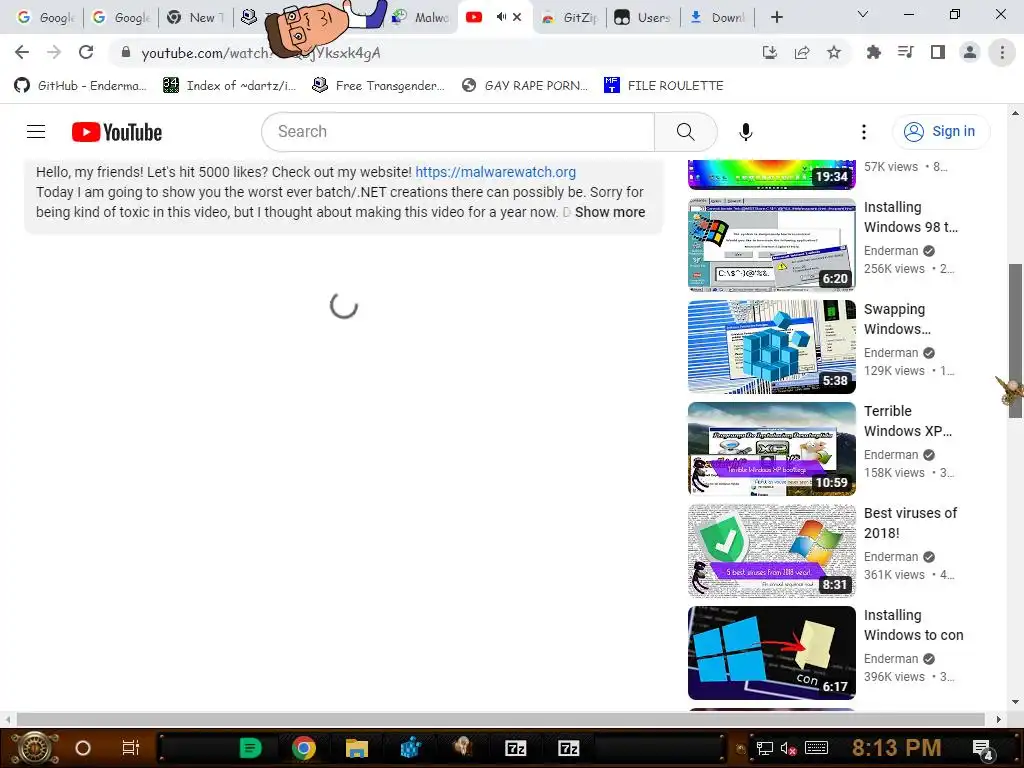Click the muted volume tray icon
The width and height of the screenshot is (1024, 768).
[x=788, y=748]
